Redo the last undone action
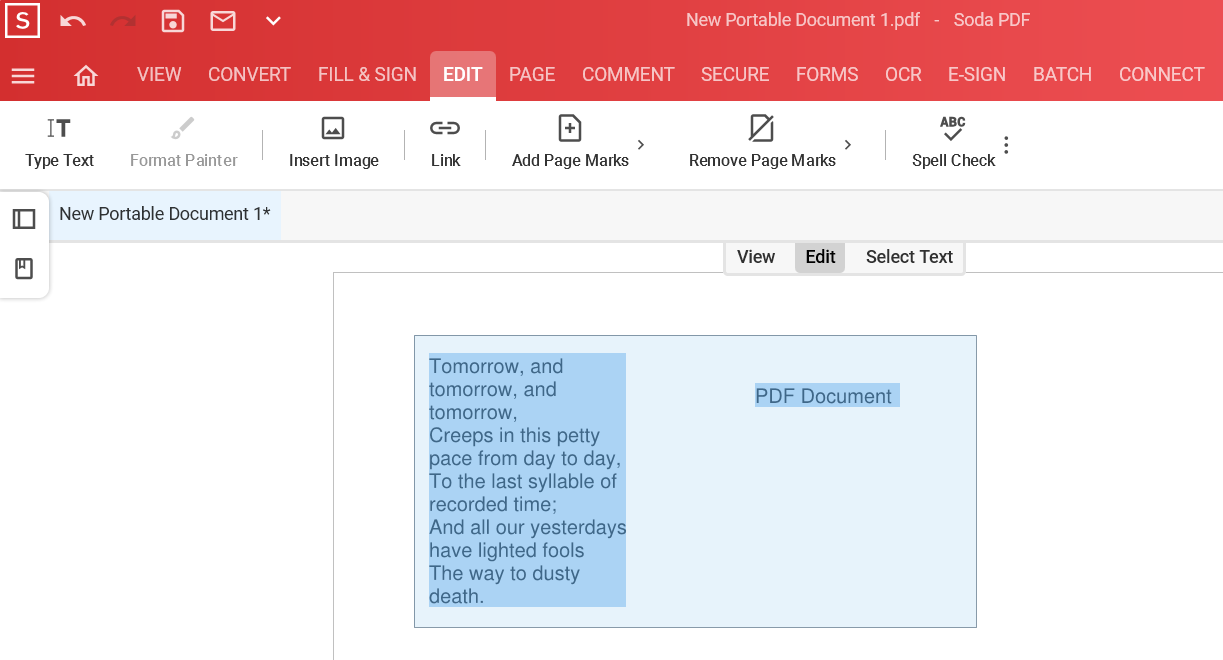The width and height of the screenshot is (1223, 660). pos(123,21)
